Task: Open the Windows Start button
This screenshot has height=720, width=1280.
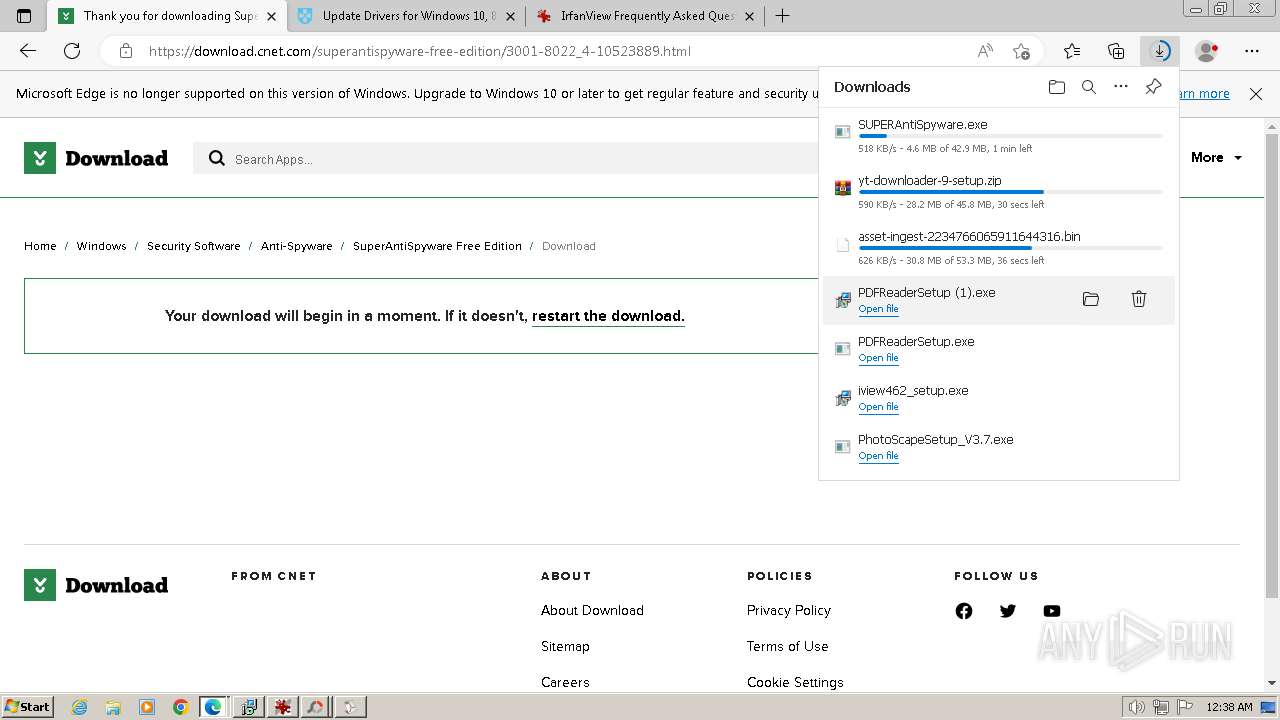Action: 27,707
